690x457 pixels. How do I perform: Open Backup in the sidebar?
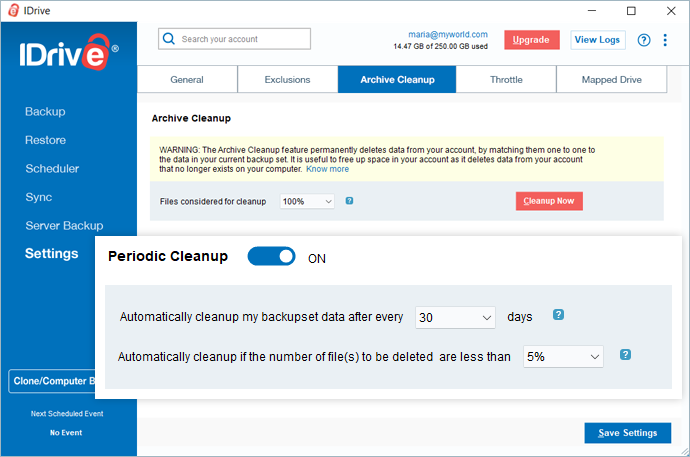coord(45,112)
